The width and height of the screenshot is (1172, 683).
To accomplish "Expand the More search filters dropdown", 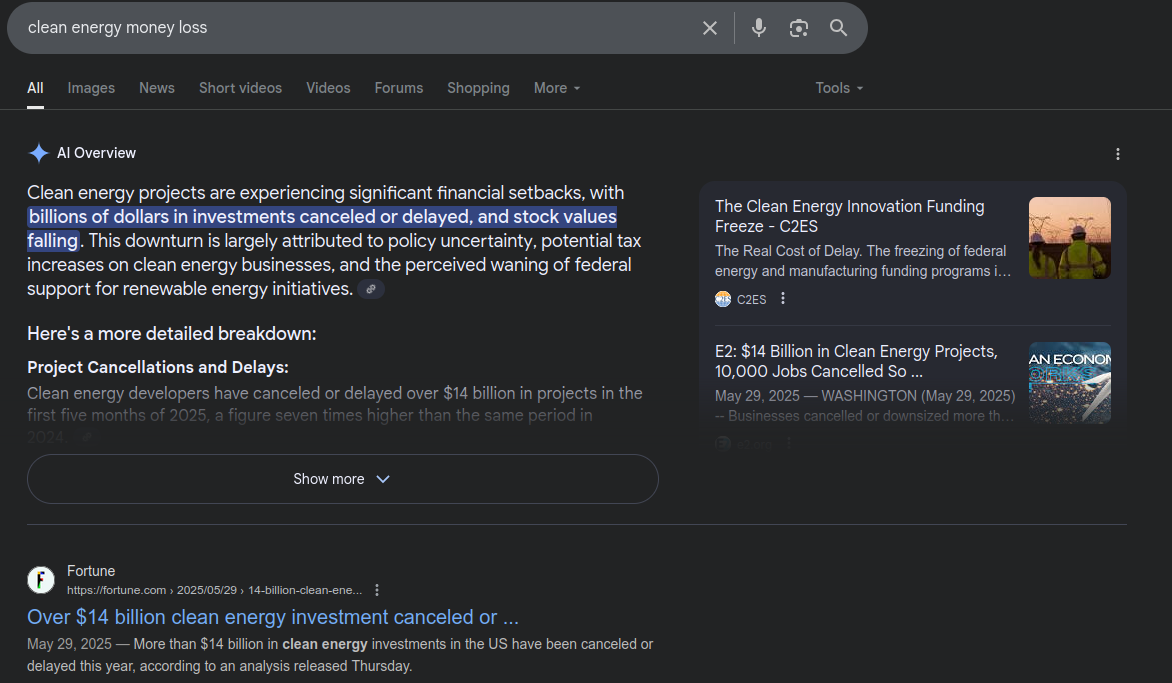I will (x=557, y=88).
